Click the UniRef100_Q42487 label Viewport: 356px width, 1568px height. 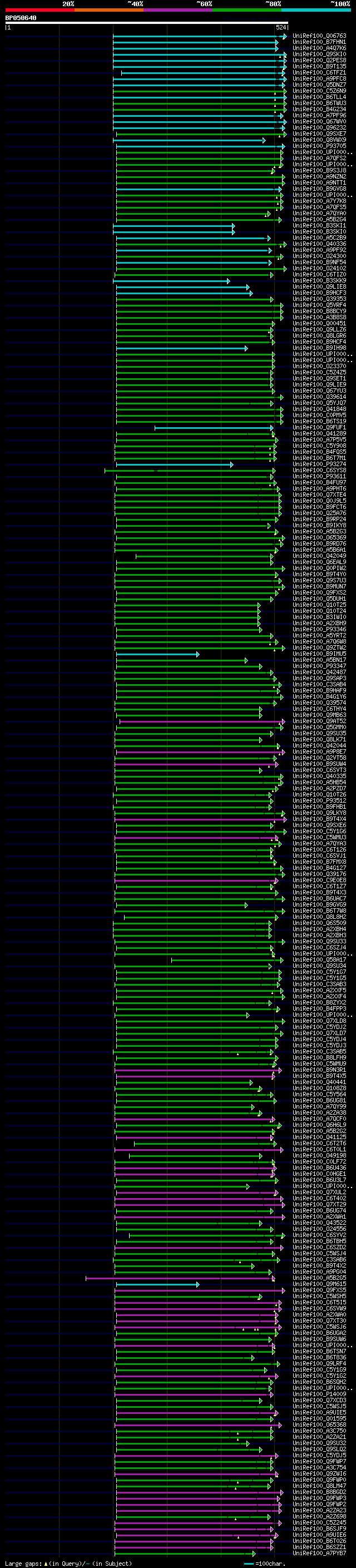click(319, 672)
